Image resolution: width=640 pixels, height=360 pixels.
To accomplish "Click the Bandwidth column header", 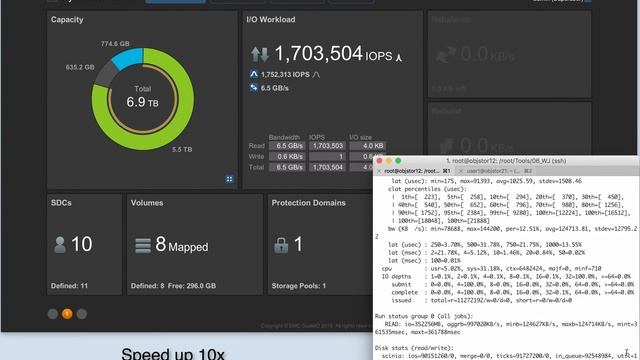I will coord(284,137).
